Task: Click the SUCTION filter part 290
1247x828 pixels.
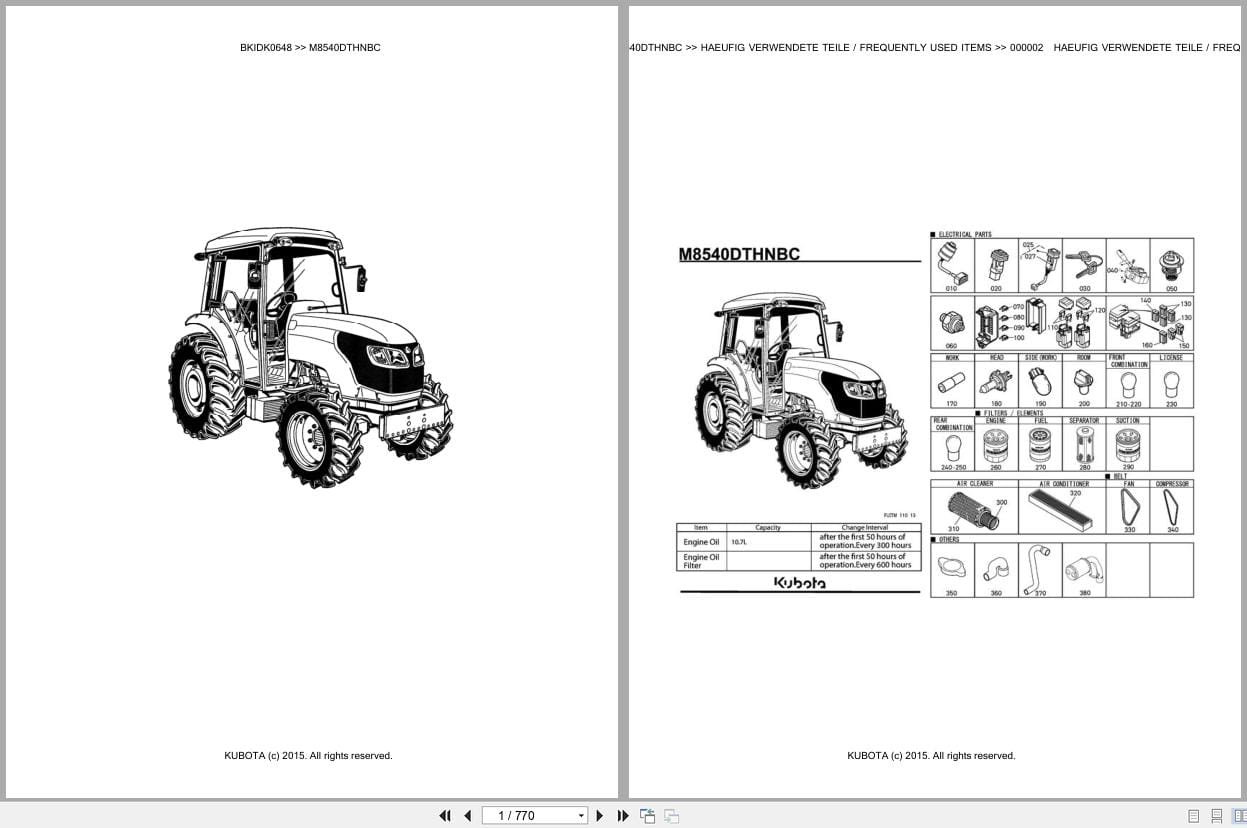Action: coord(1128,444)
